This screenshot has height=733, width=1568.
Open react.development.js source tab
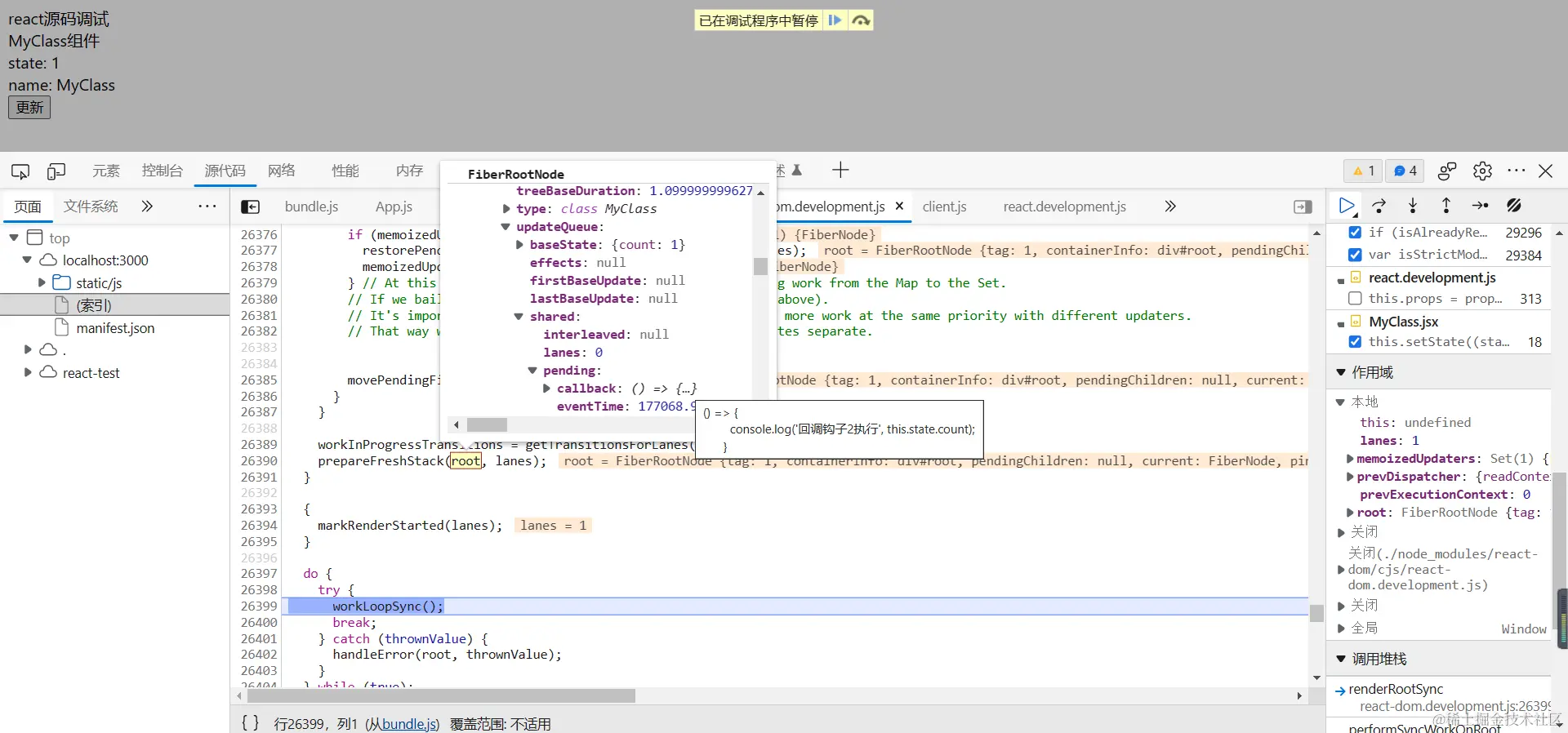click(1064, 207)
